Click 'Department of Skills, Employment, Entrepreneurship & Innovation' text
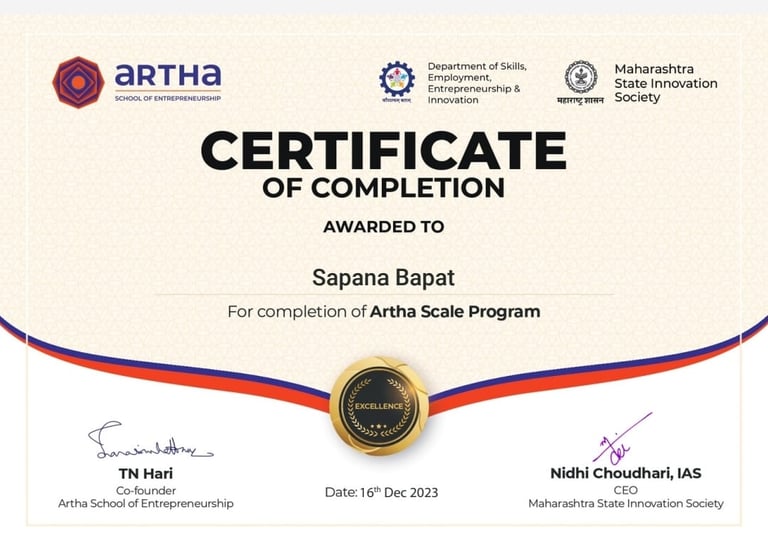The image size is (768, 547). (x=477, y=83)
